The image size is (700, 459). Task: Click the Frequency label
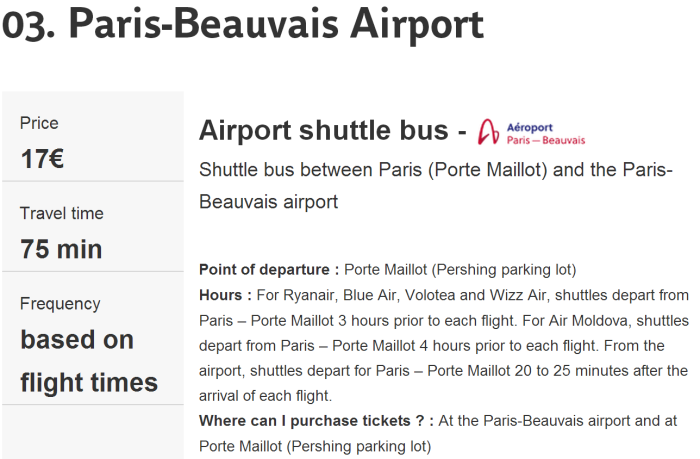(x=60, y=304)
